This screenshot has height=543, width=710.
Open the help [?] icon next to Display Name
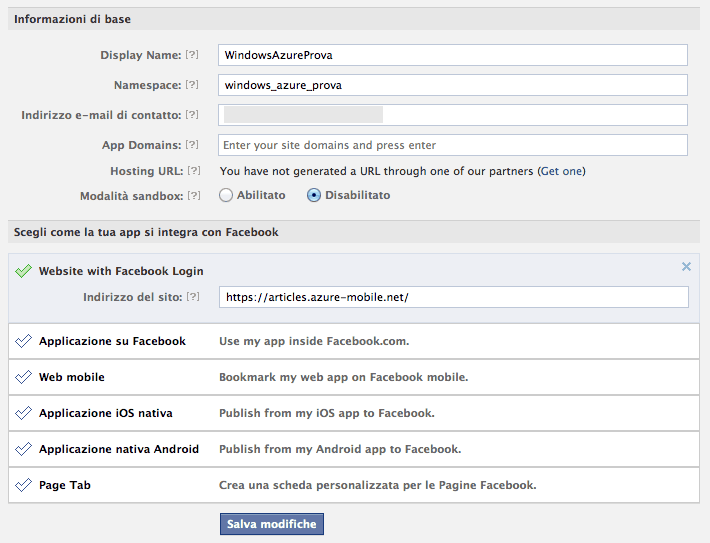[192, 55]
